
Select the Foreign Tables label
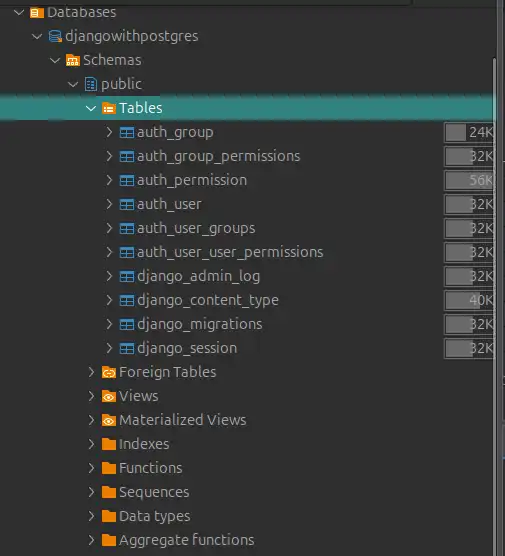click(x=168, y=372)
